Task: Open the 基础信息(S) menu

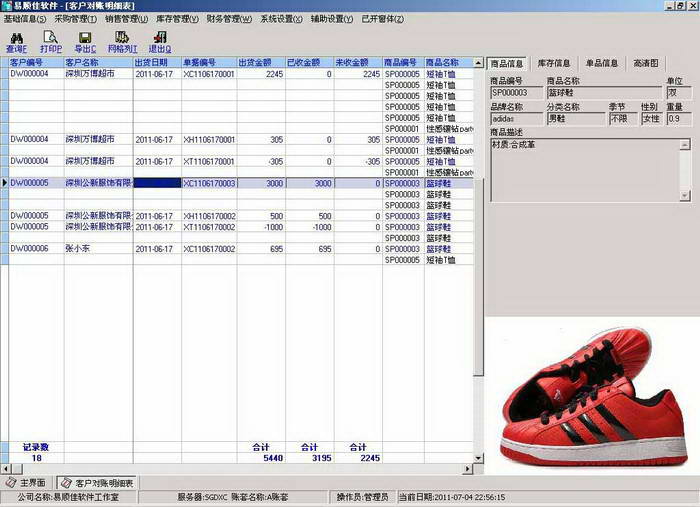Action: click(25, 19)
